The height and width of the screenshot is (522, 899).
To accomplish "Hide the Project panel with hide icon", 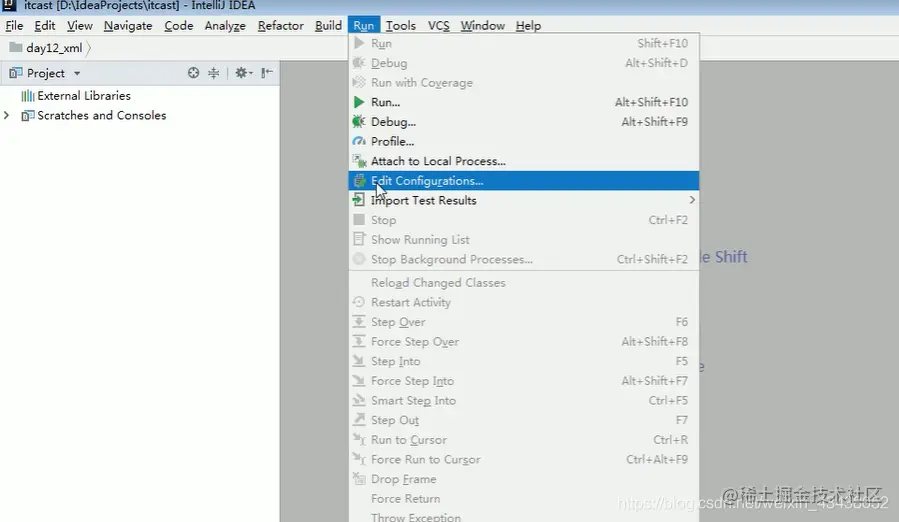I will click(x=267, y=73).
